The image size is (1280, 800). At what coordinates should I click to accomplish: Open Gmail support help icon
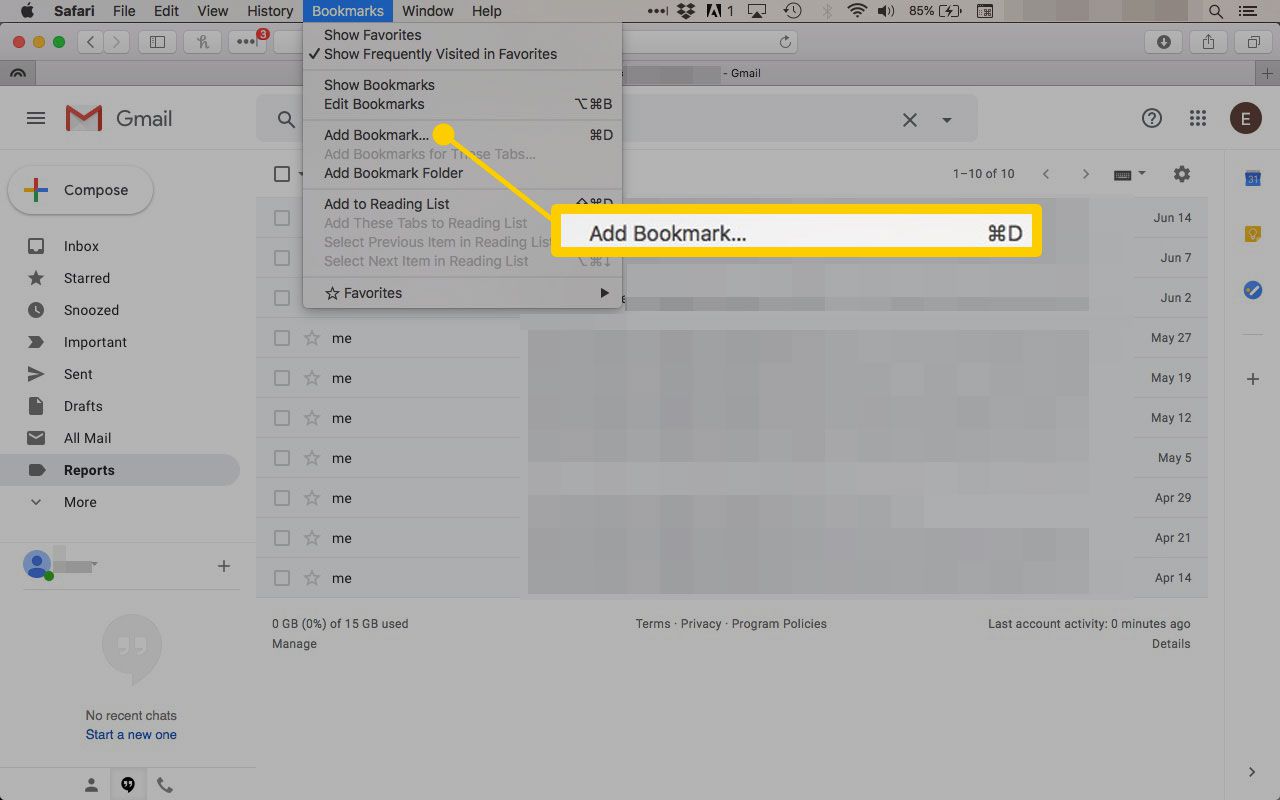(1152, 118)
